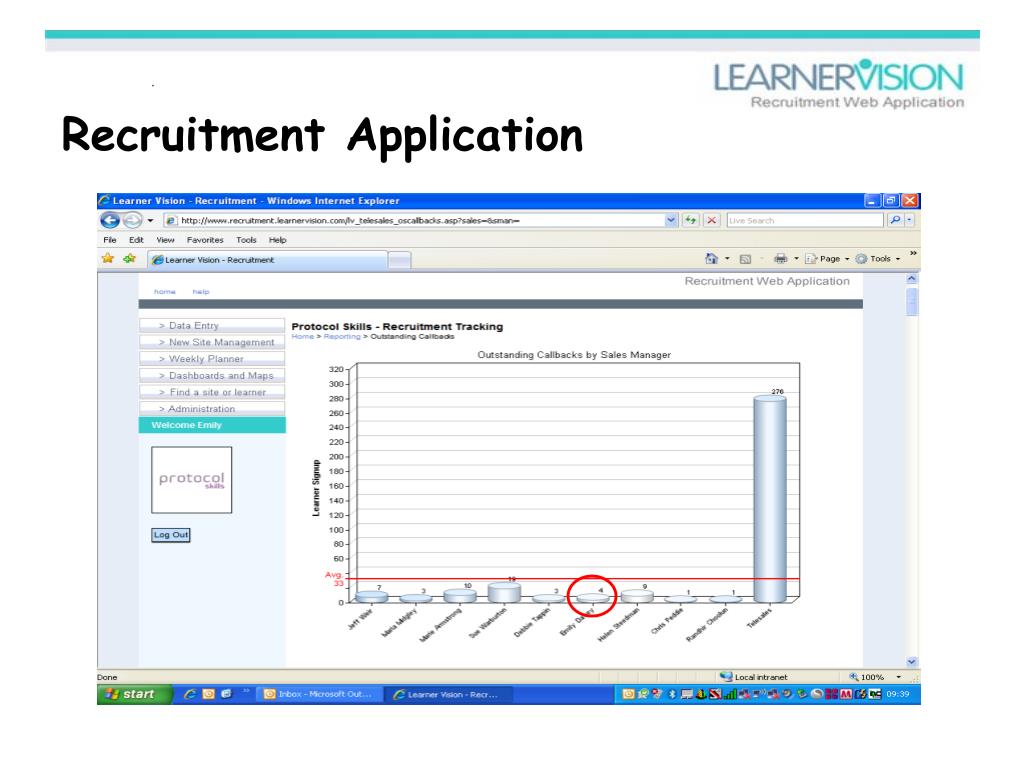
Task: Click the protocol skills logo image
Action: click(191, 480)
